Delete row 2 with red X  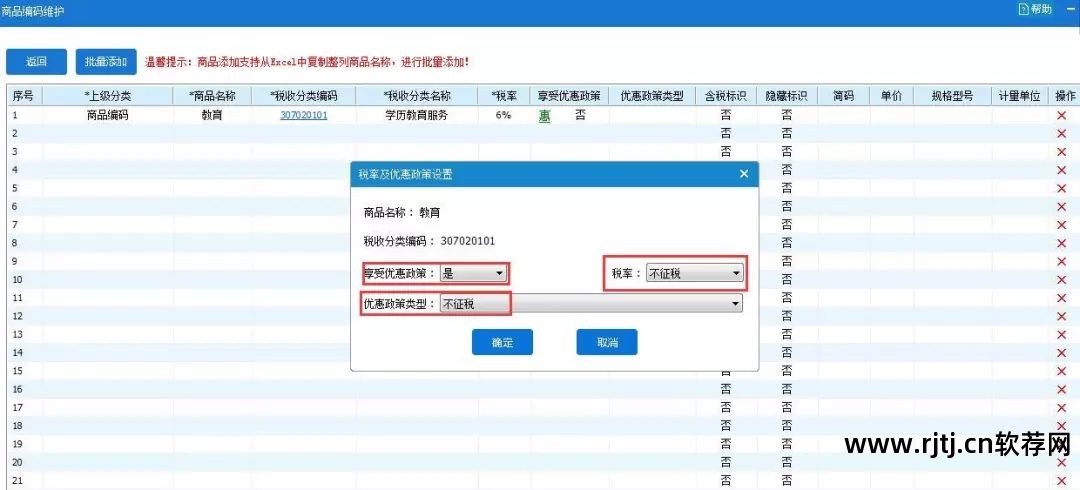[x=1061, y=134]
